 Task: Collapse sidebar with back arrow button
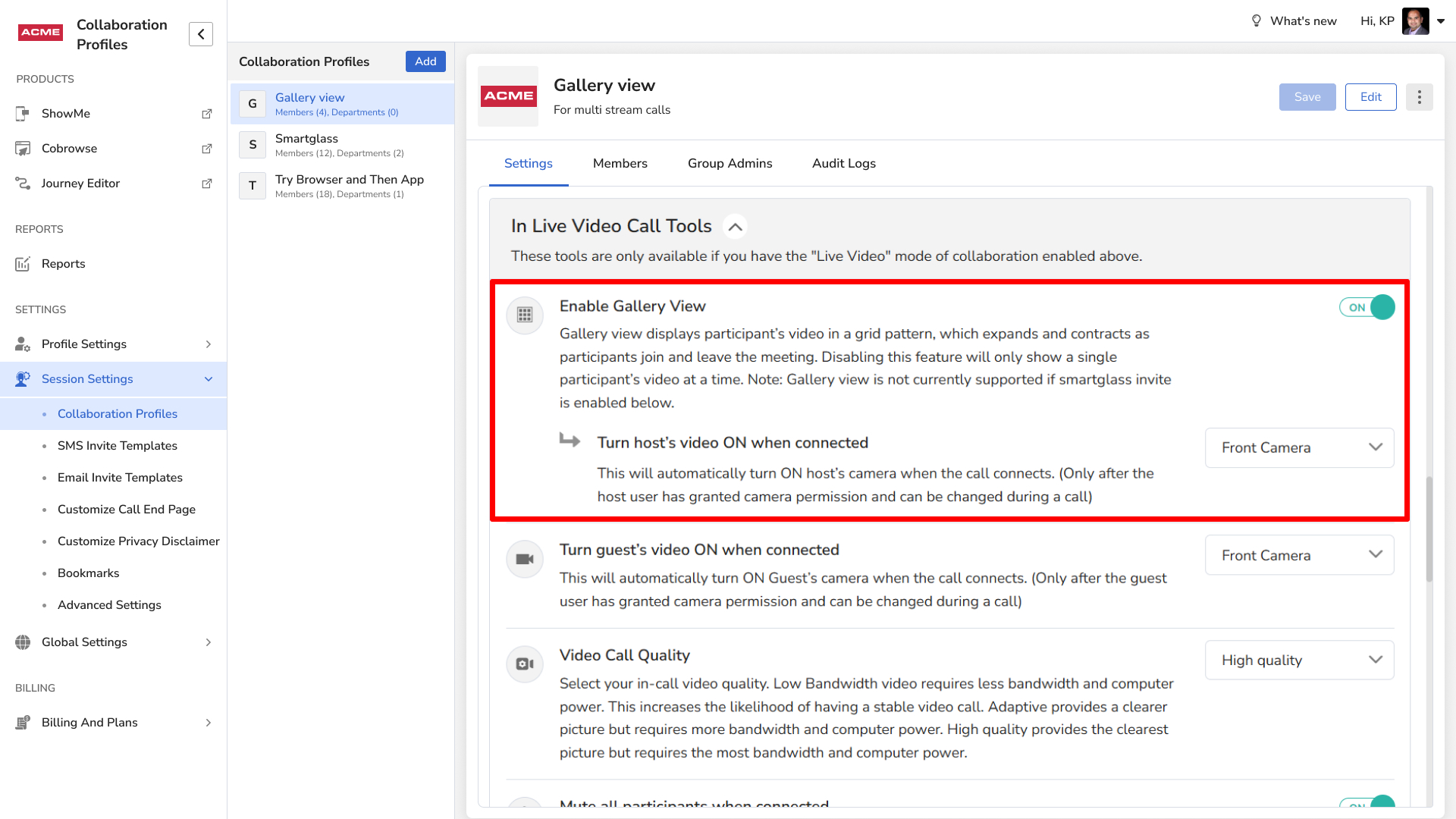[201, 34]
